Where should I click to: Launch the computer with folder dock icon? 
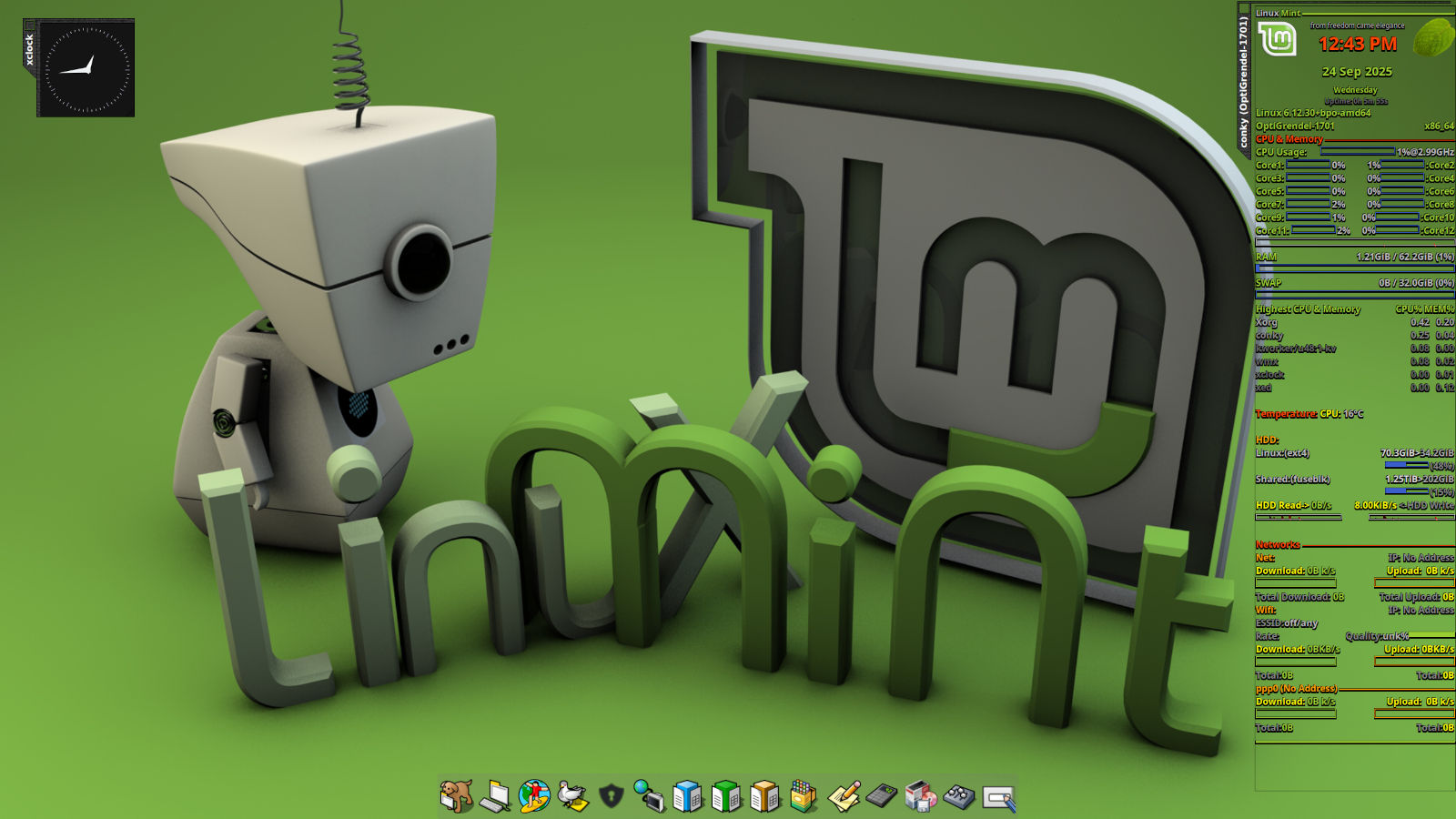click(x=495, y=796)
